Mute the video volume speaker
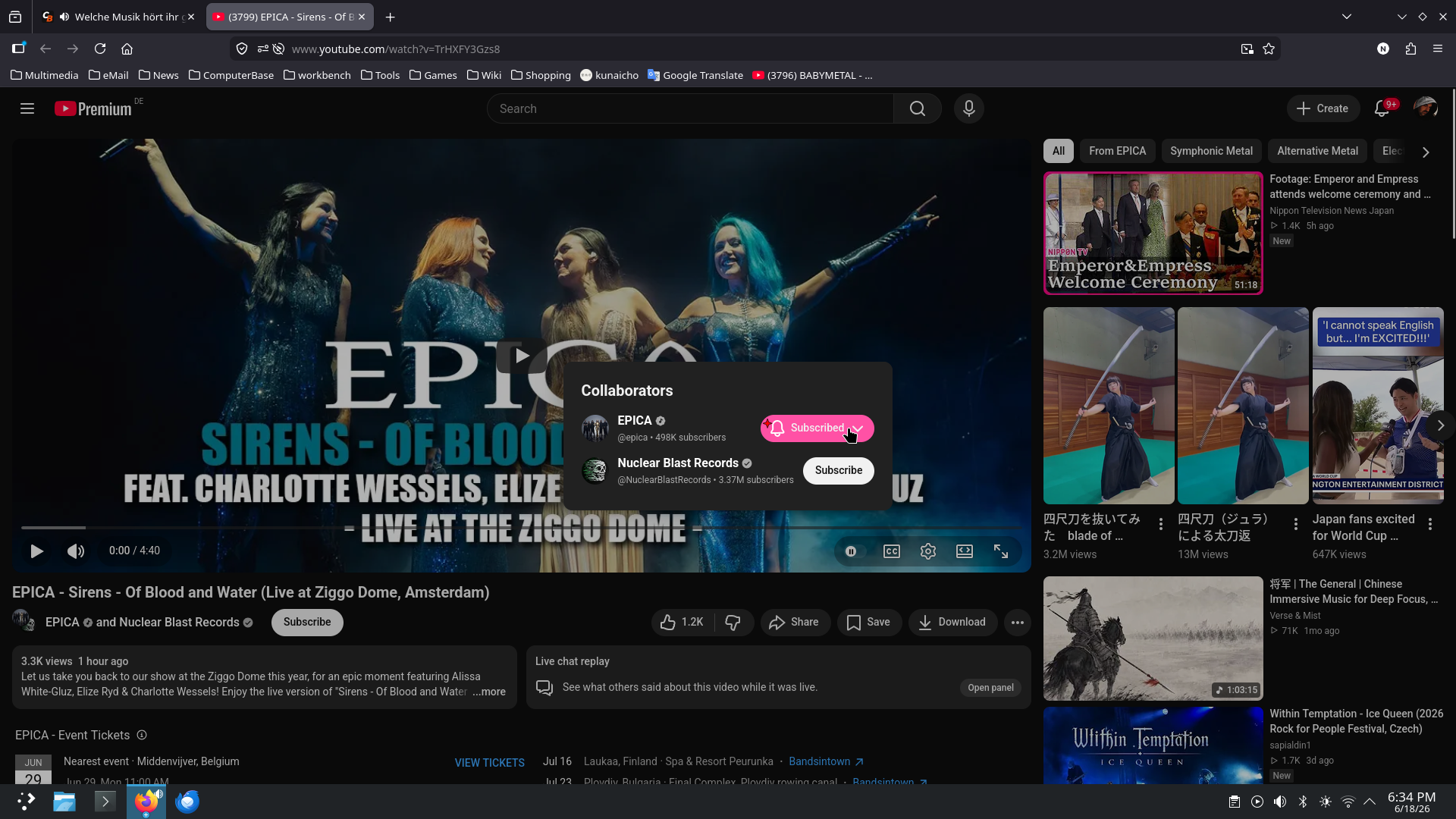 (x=76, y=551)
